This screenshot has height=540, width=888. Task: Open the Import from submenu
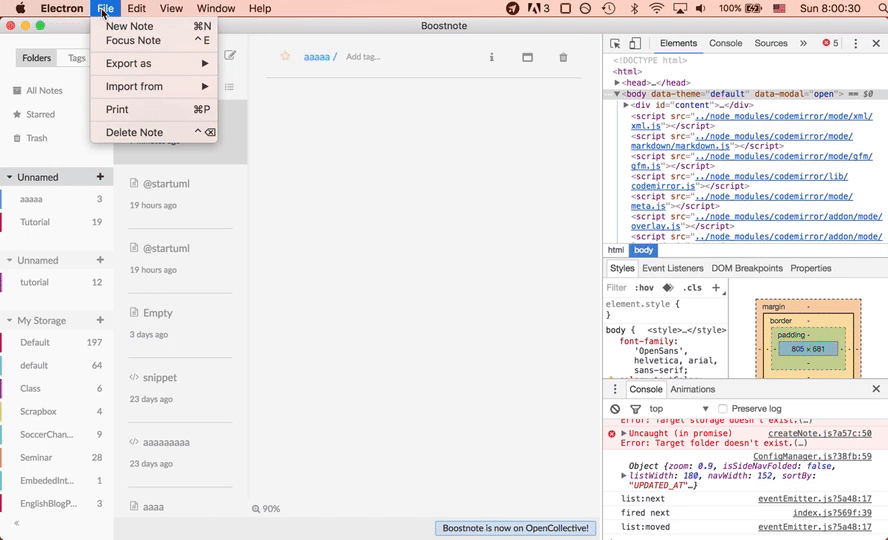(153, 87)
